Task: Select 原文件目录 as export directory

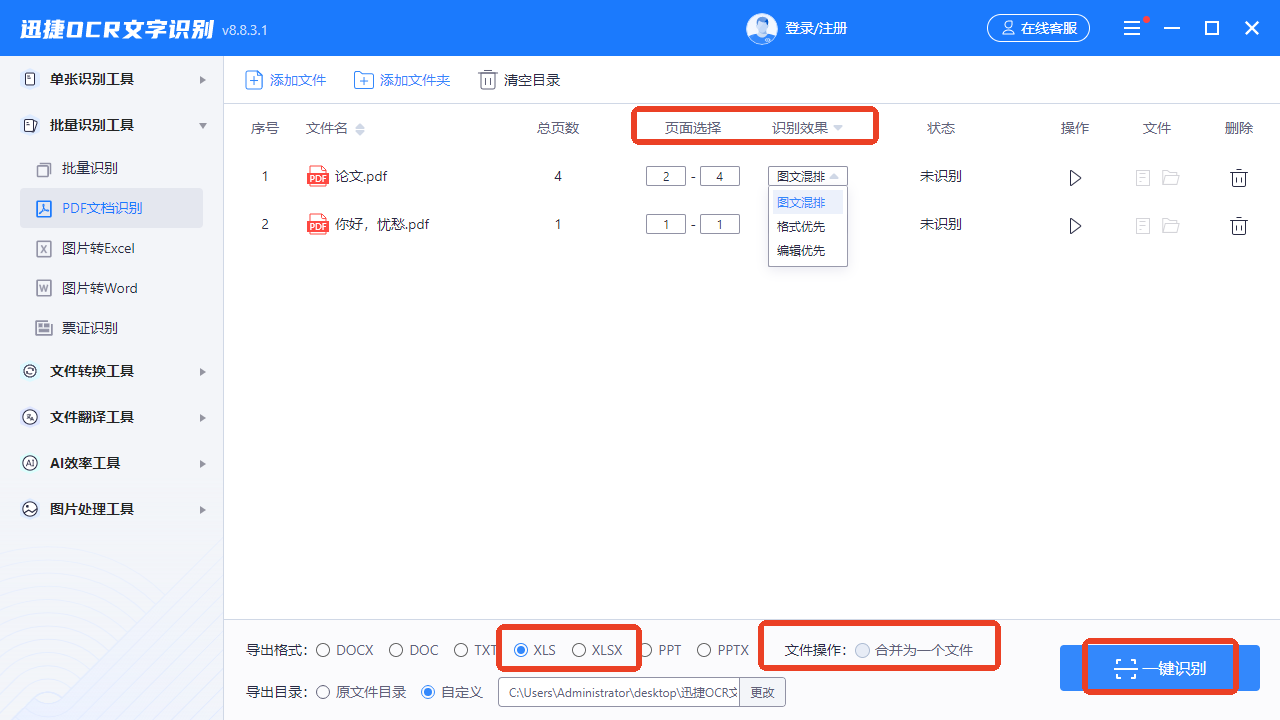Action: coord(323,692)
